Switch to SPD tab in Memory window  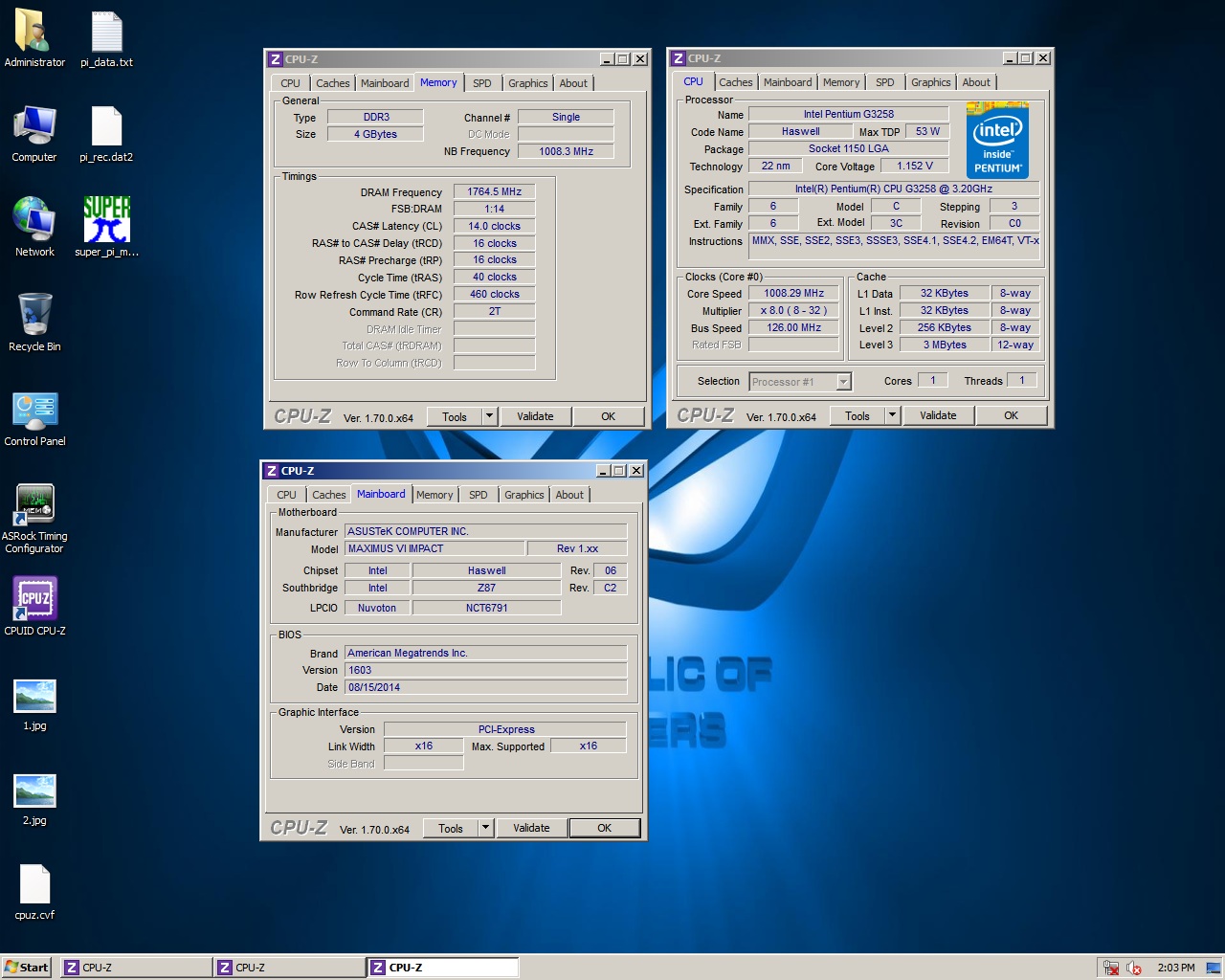(x=482, y=83)
